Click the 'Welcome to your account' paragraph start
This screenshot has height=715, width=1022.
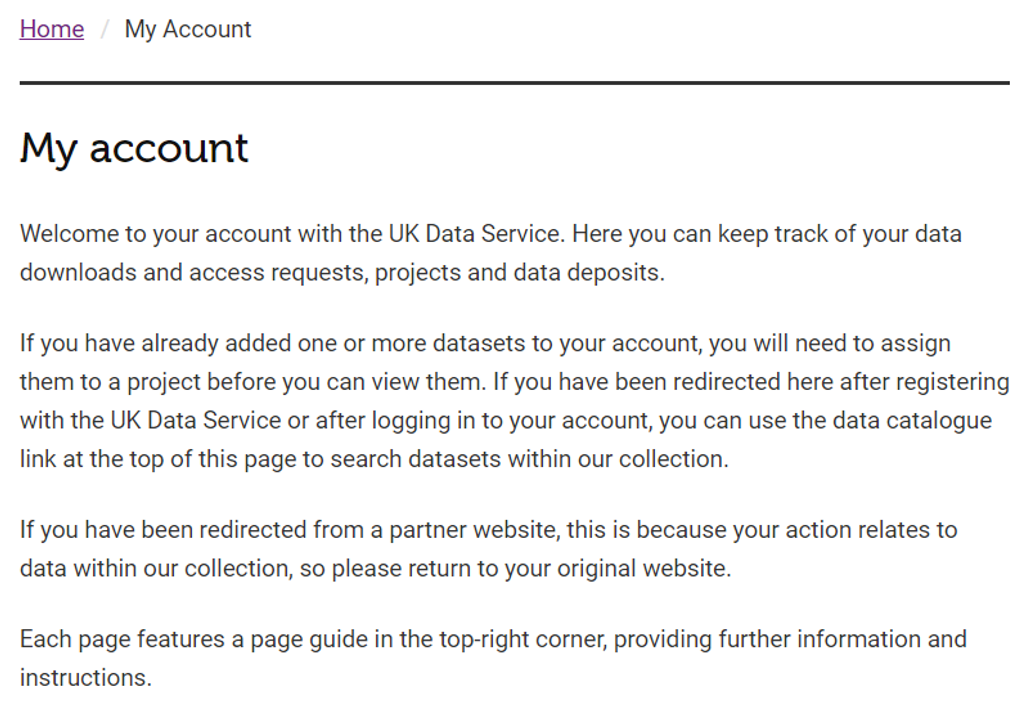[157, 234]
